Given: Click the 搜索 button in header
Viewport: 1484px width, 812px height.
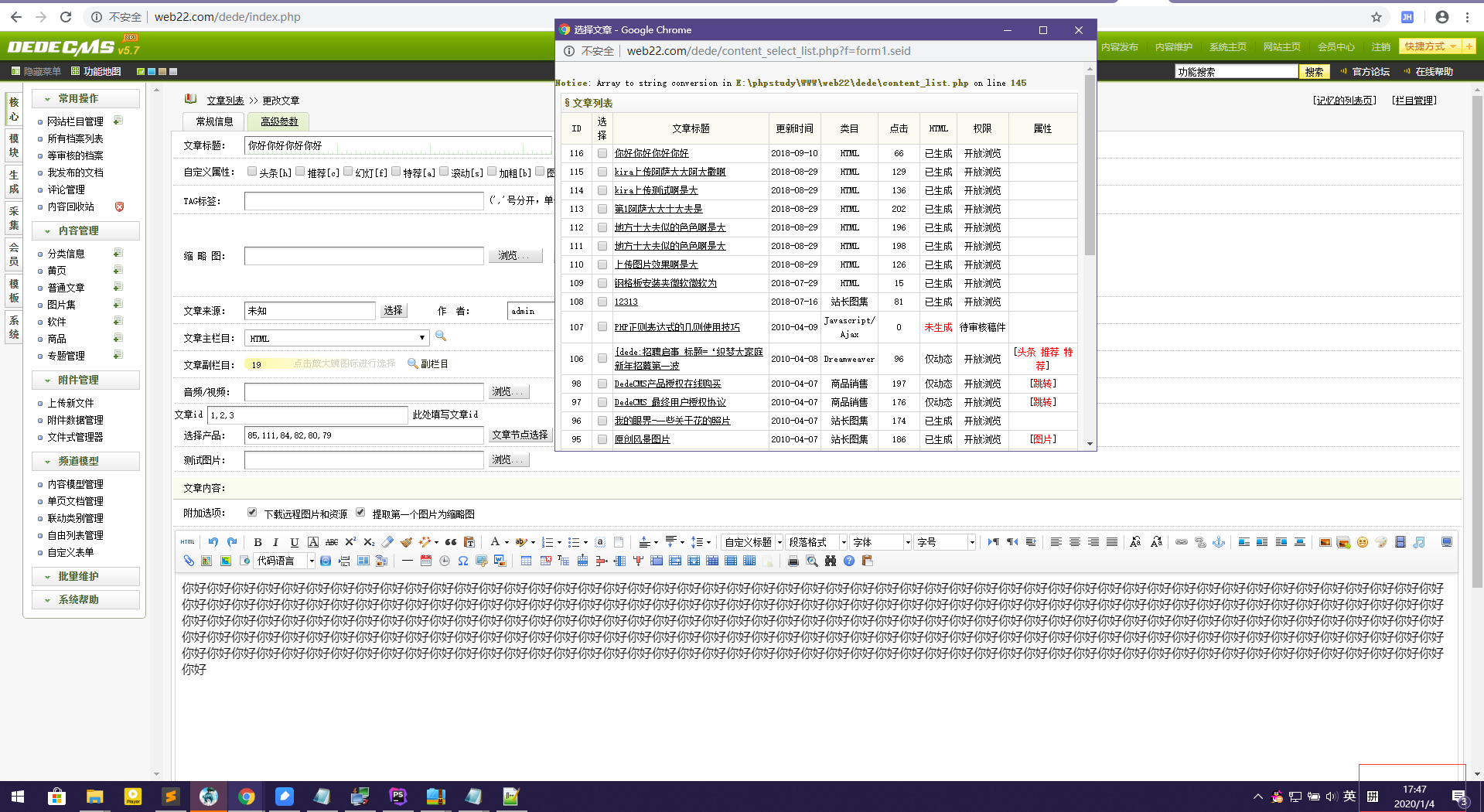Looking at the screenshot, I should pyautogui.click(x=1314, y=72).
